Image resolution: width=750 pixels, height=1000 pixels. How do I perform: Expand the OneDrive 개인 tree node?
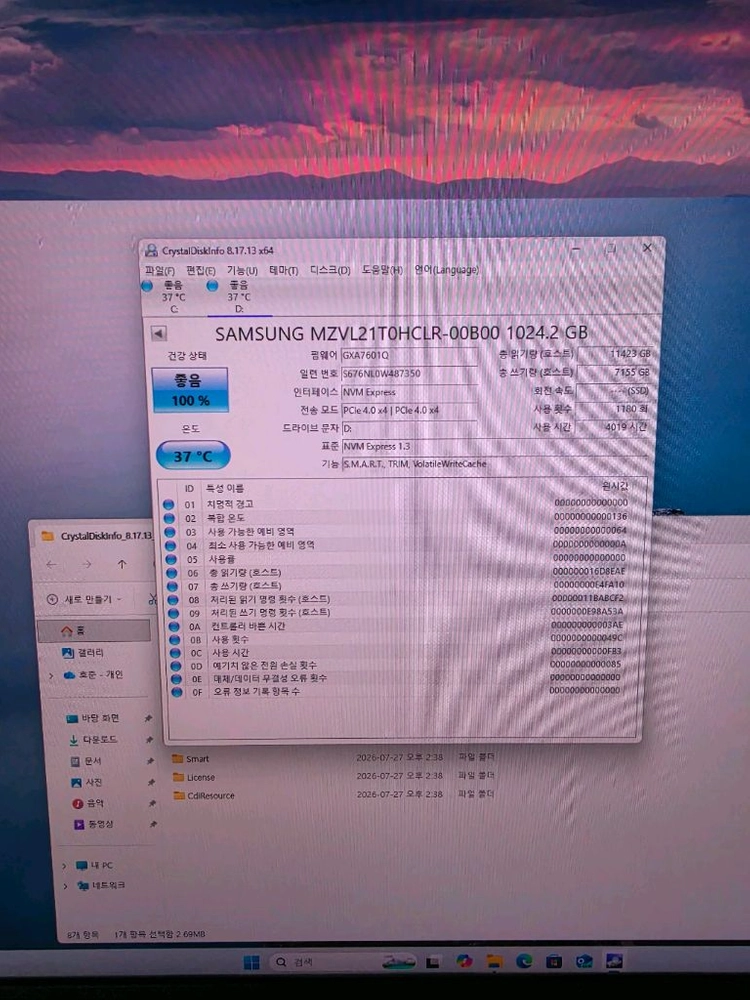[52, 675]
